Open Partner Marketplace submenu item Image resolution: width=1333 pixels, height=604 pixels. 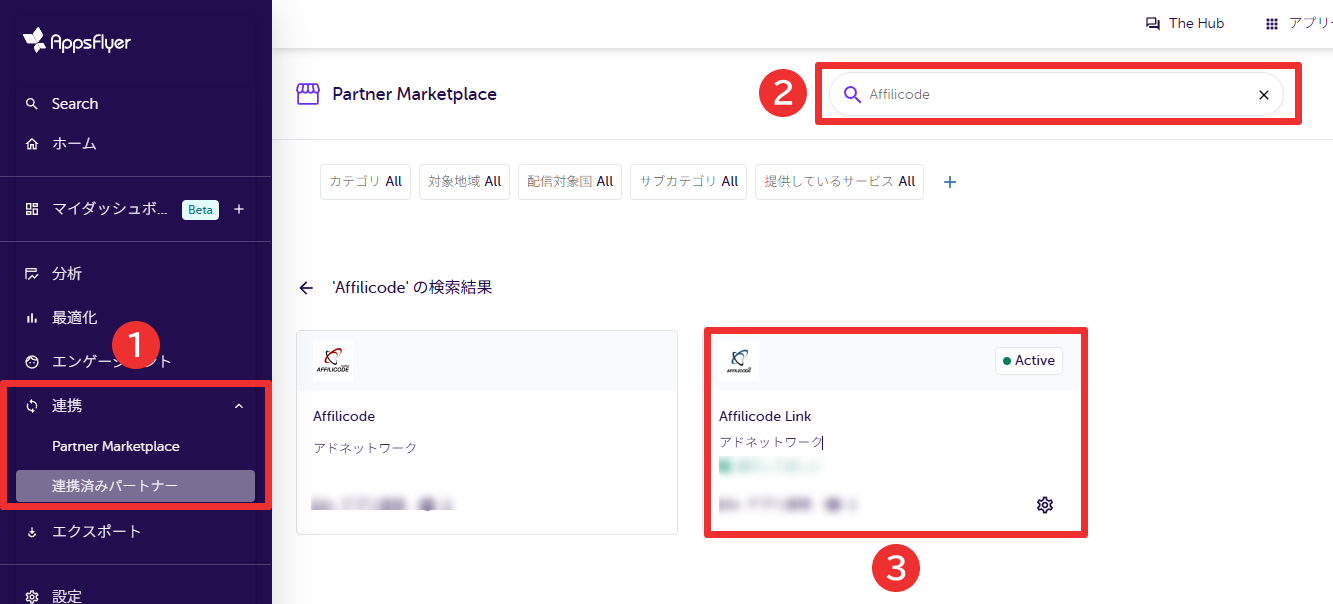click(116, 446)
